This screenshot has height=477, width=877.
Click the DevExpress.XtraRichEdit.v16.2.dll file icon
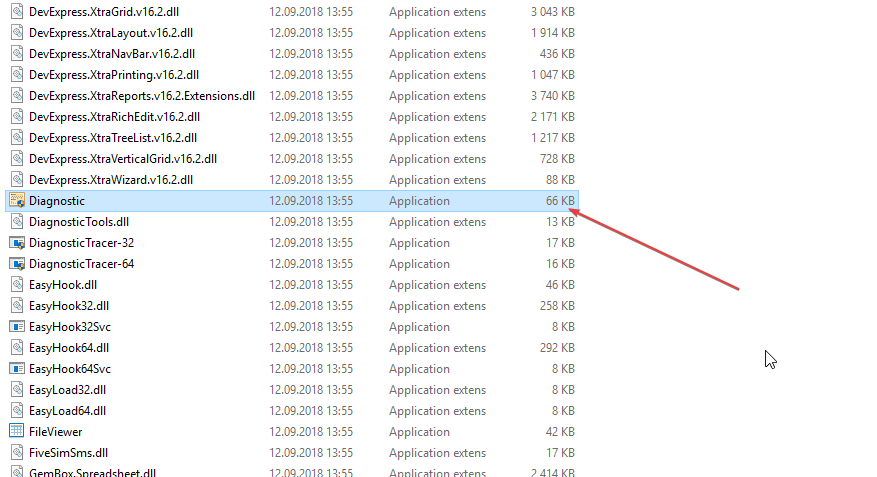click(17, 116)
